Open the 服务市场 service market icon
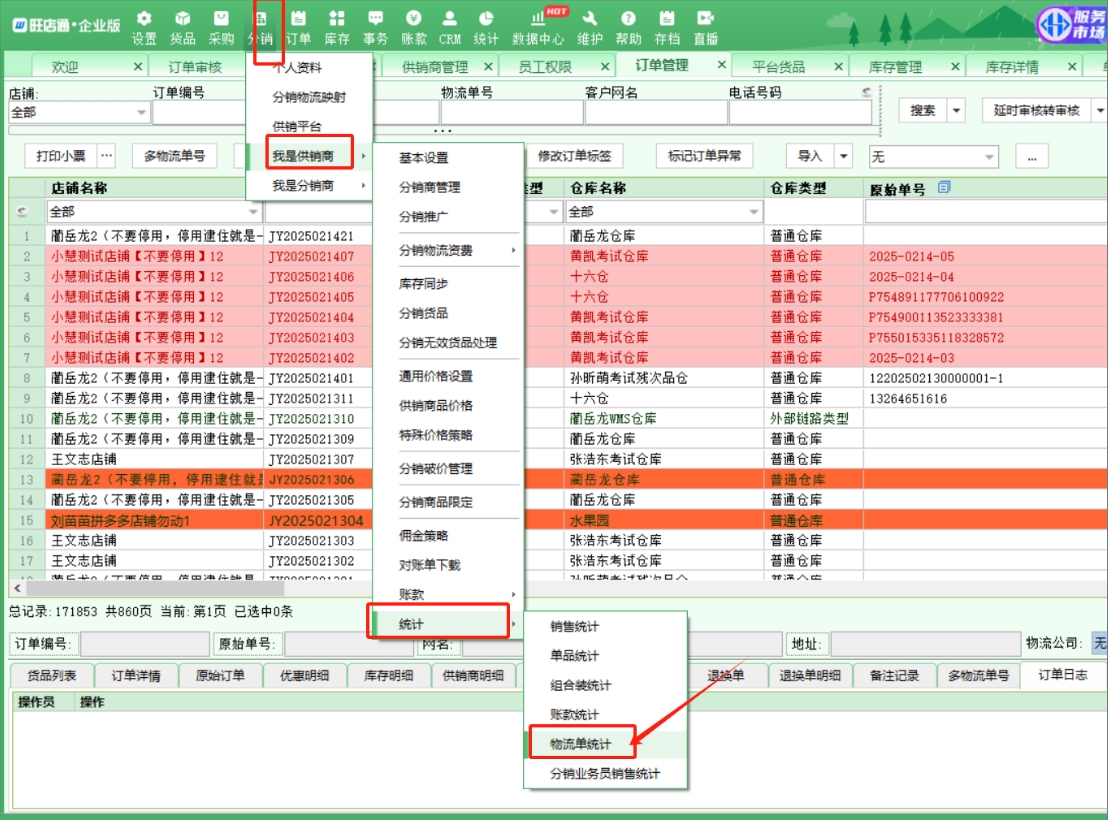Viewport: 1108px width, 820px height. point(1069,25)
